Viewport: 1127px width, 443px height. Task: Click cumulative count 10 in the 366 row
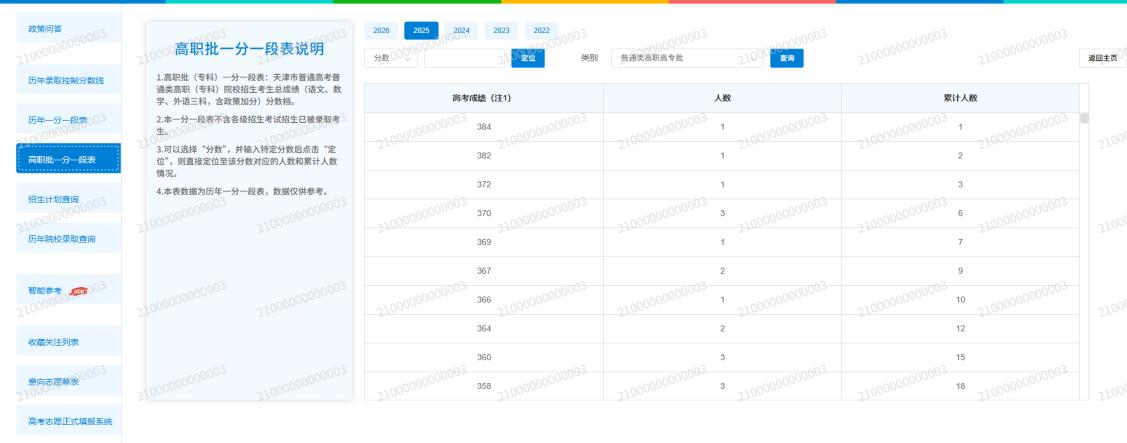click(x=960, y=300)
